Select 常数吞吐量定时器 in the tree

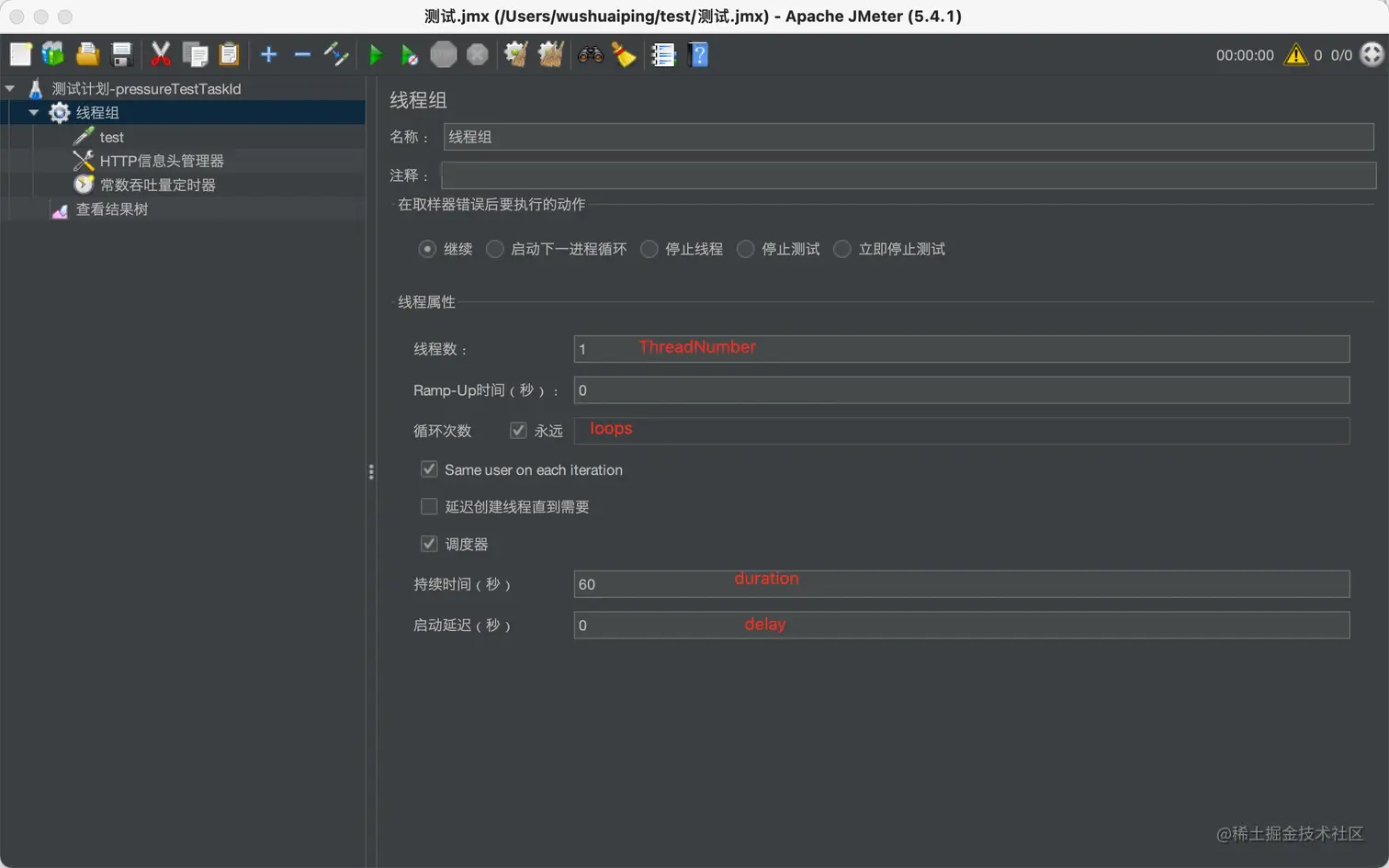click(158, 185)
